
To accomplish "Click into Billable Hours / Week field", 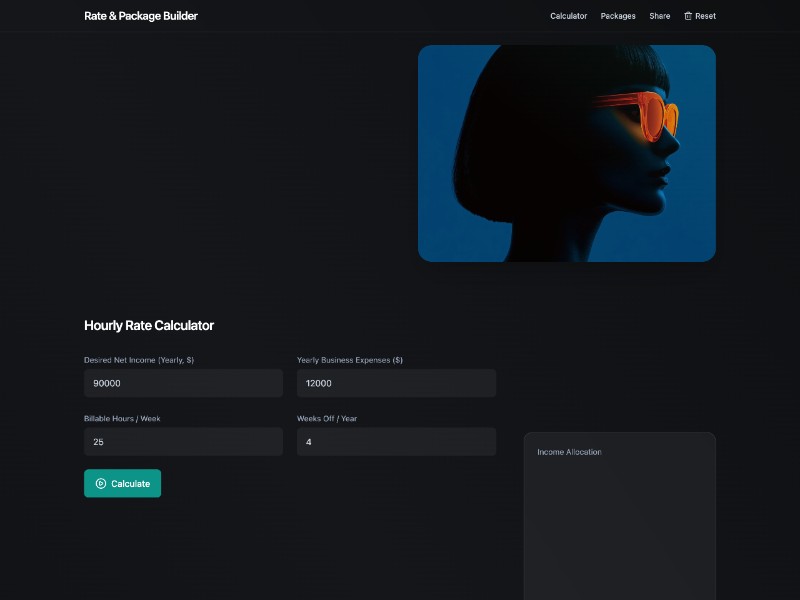I will click(183, 442).
